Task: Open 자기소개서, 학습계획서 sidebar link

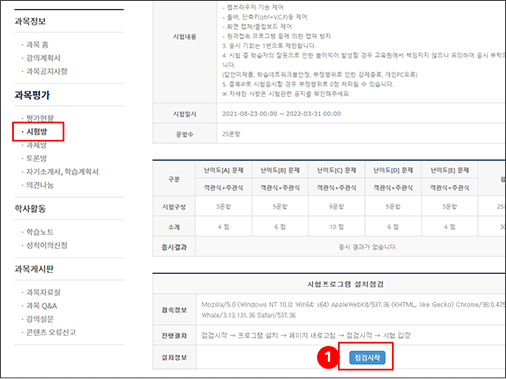Action: [62, 172]
